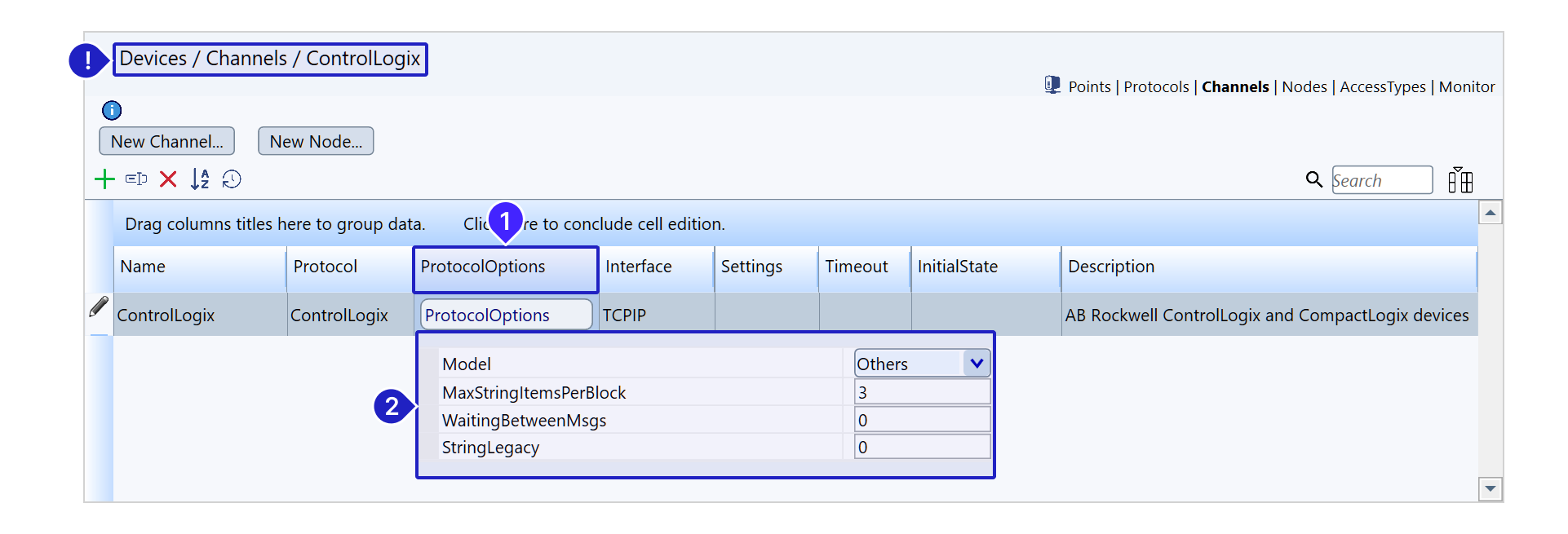Open the column chooser icon
This screenshot has height=534, width=1568.
pos(1459,180)
